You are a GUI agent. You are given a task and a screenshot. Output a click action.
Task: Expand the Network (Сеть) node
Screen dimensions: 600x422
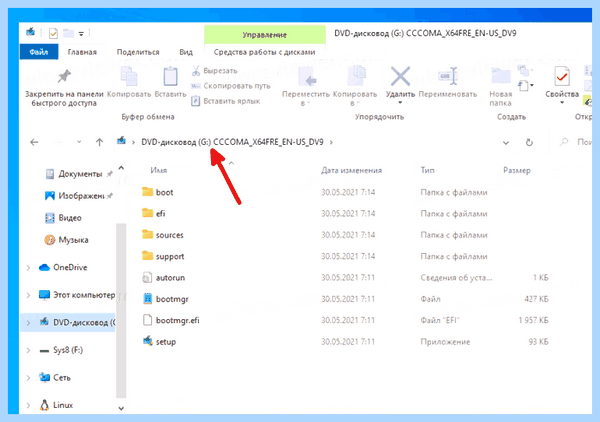28,378
